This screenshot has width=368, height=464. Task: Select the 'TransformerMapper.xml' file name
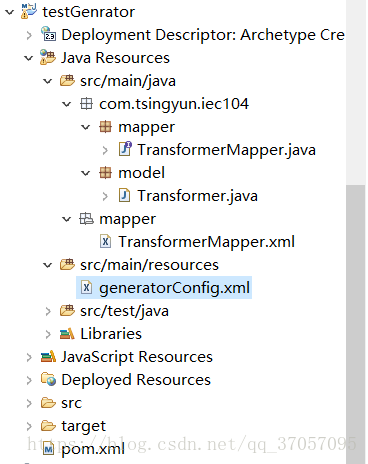[207, 242]
